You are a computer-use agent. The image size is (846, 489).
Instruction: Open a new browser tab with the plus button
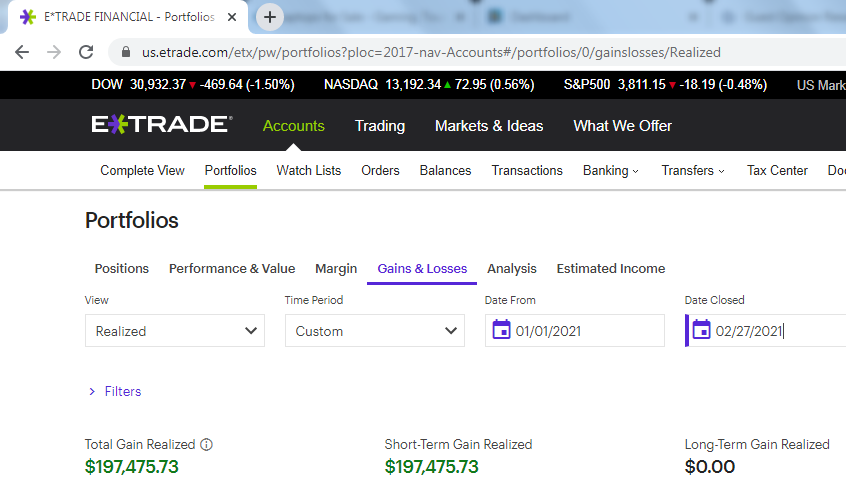click(270, 17)
